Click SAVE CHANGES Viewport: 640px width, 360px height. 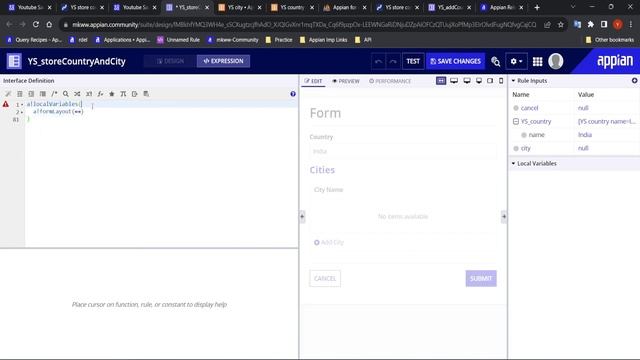(456, 61)
